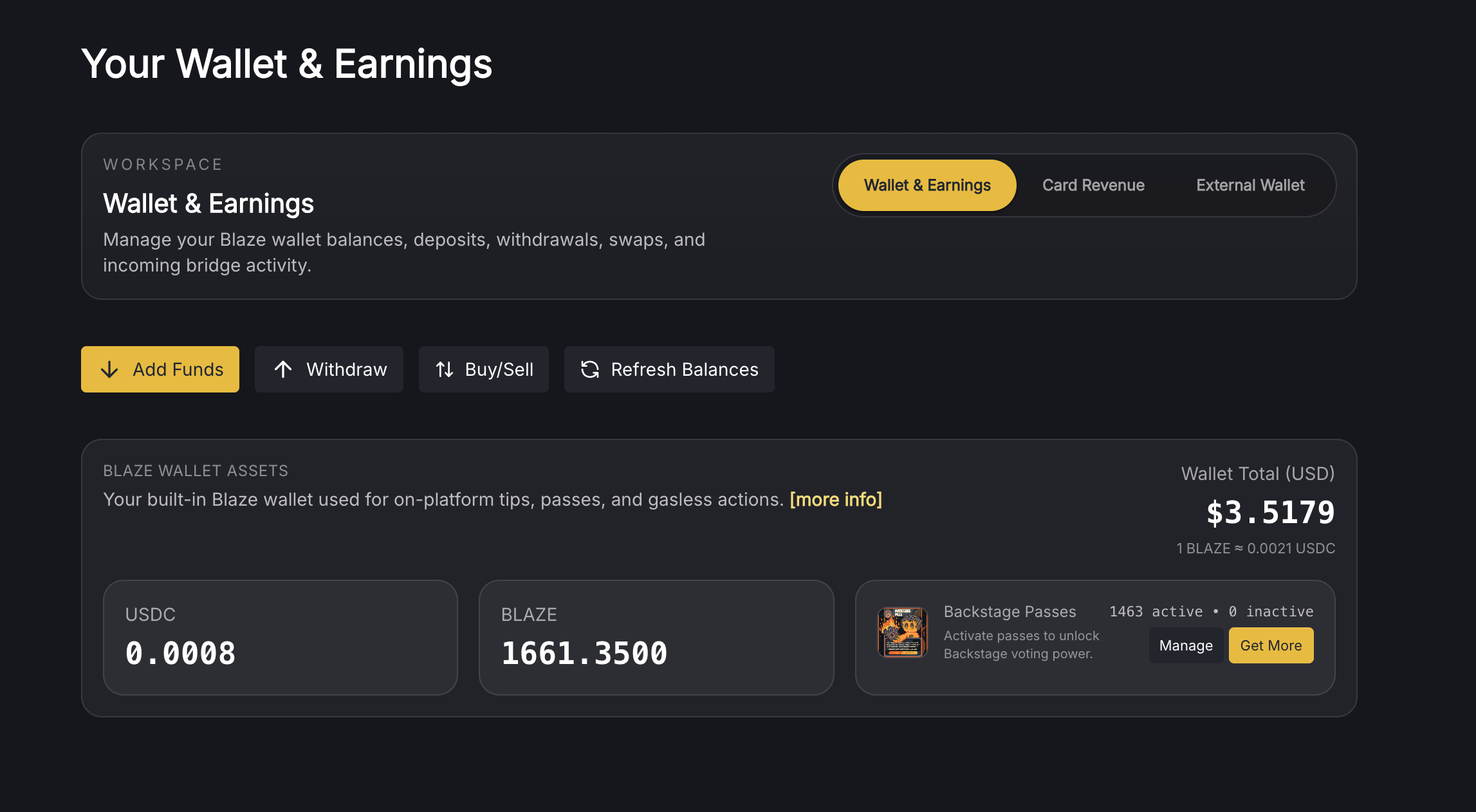Select the Wallet & Earnings tab

[927, 185]
